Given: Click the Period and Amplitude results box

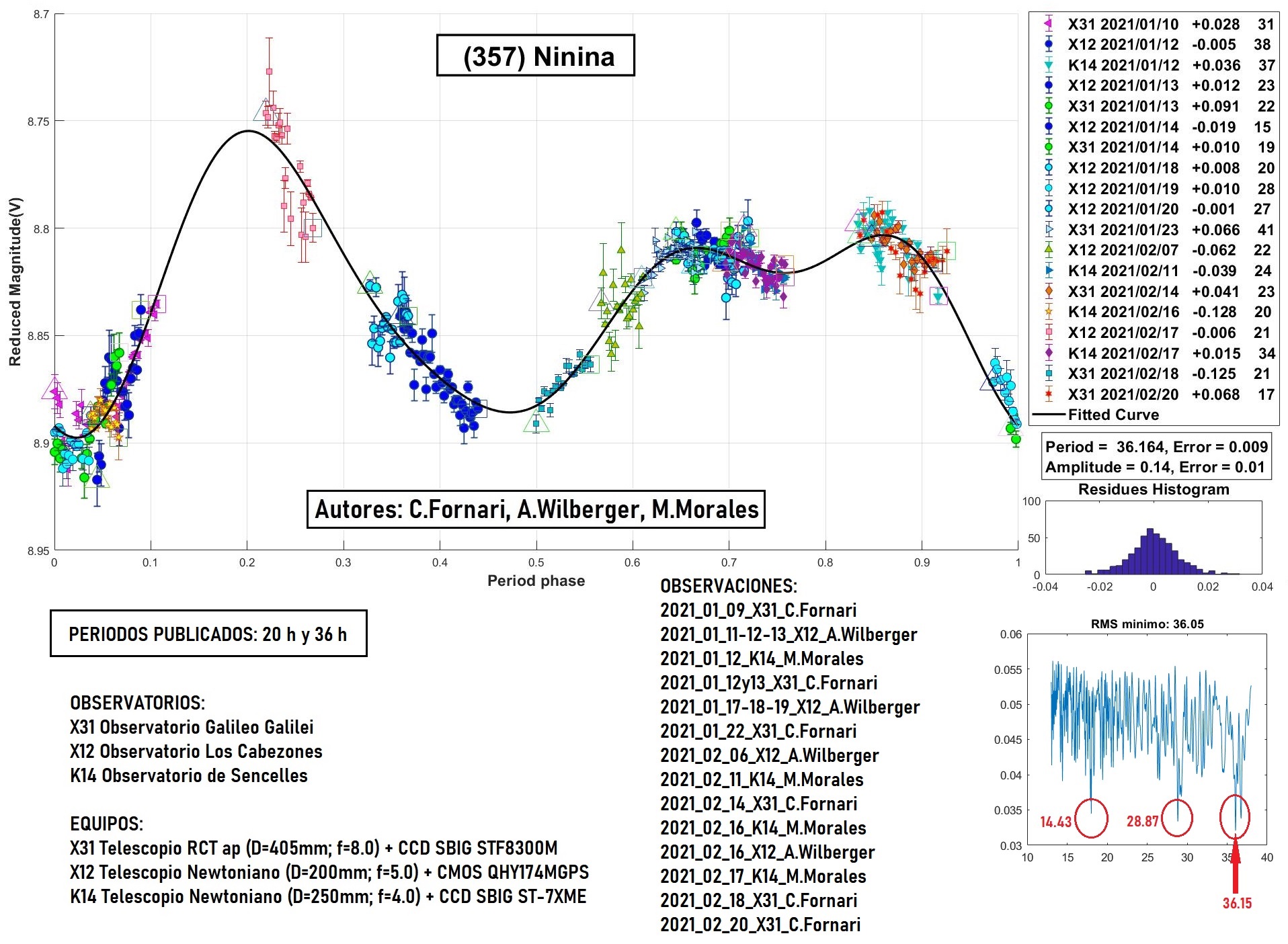Looking at the screenshot, I should coord(1156,457).
